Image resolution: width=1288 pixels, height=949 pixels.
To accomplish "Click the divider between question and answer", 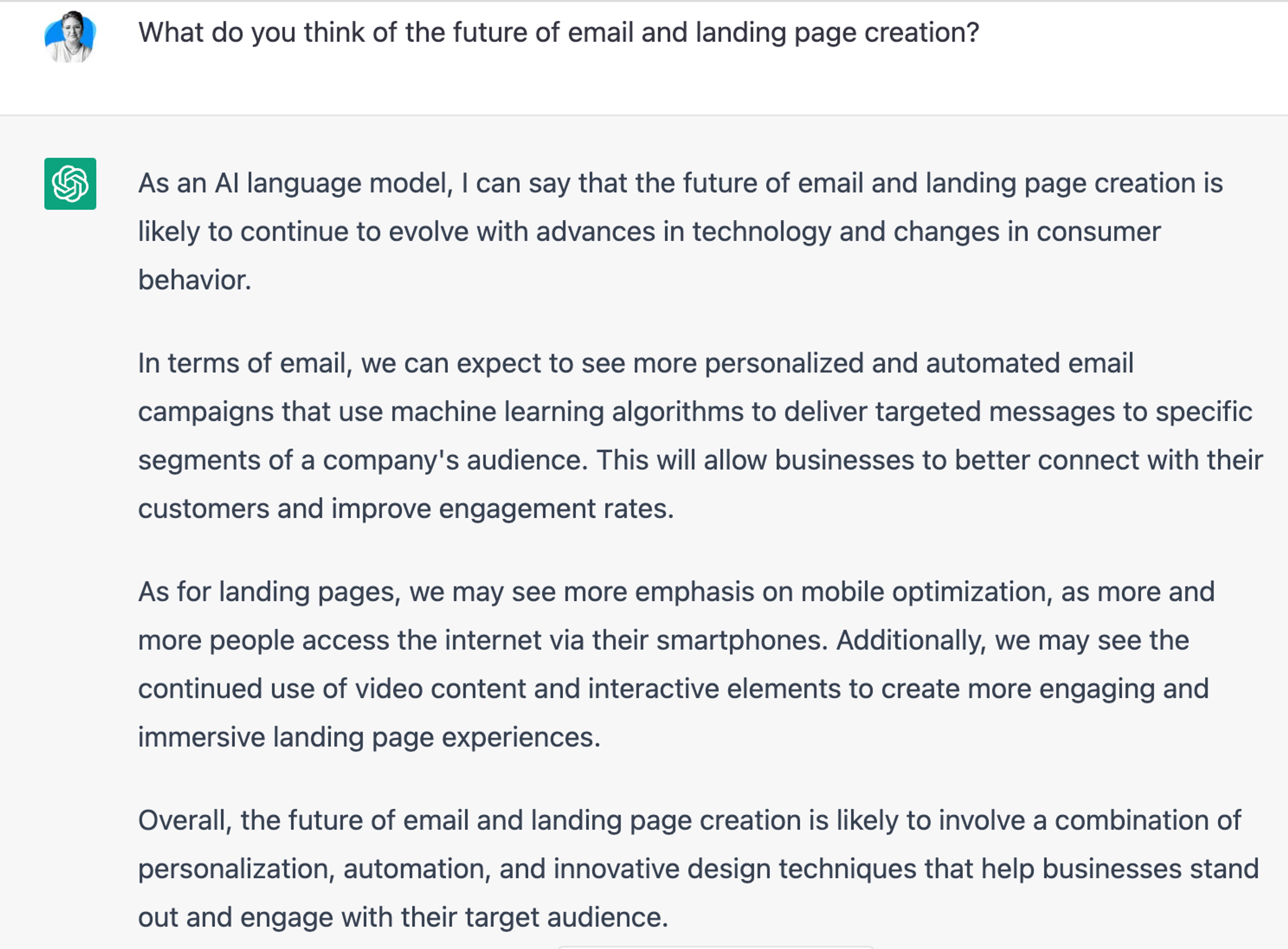I will pos(644,115).
